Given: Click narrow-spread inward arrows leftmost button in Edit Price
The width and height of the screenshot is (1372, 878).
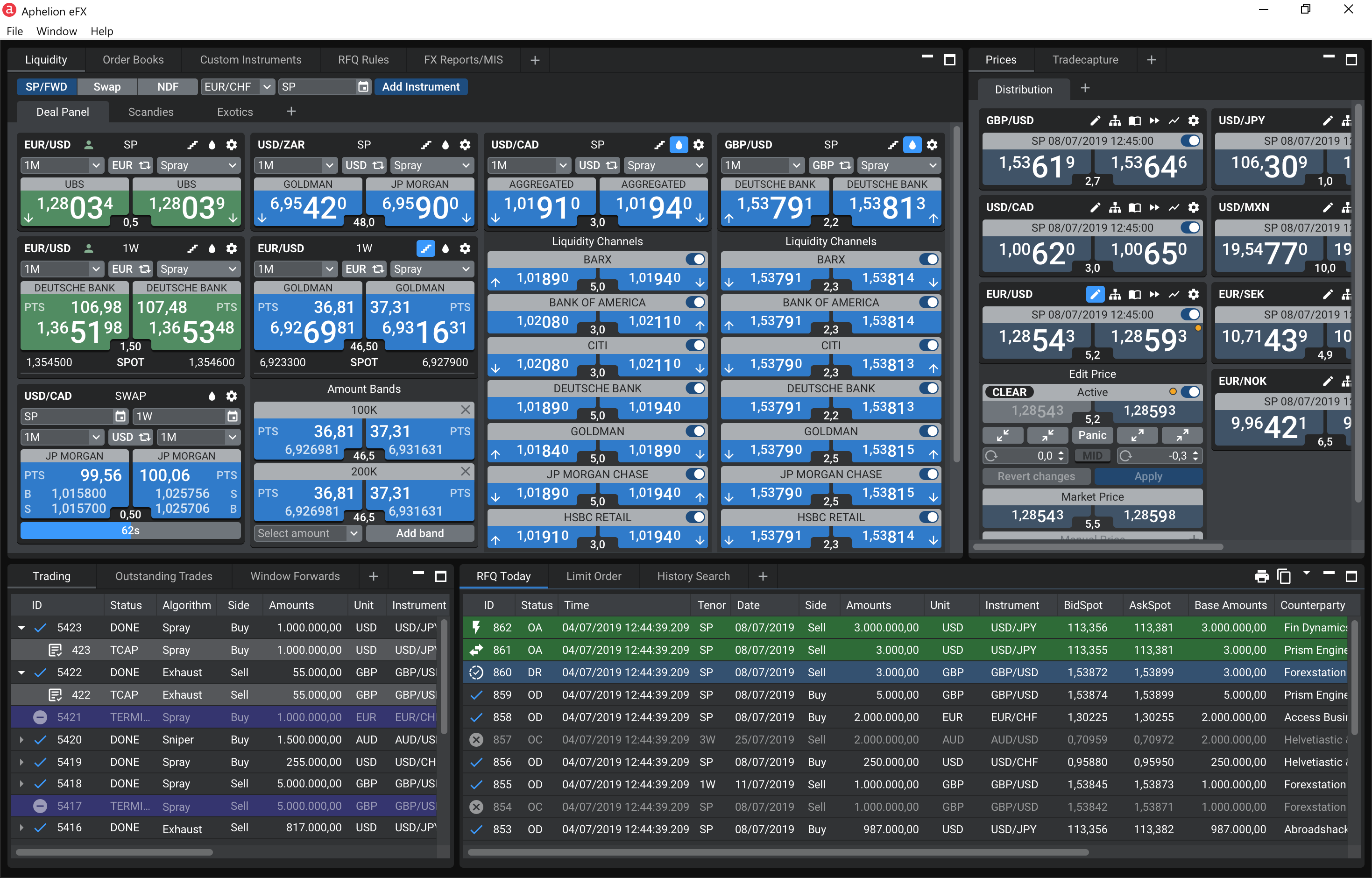Looking at the screenshot, I should [1003, 436].
